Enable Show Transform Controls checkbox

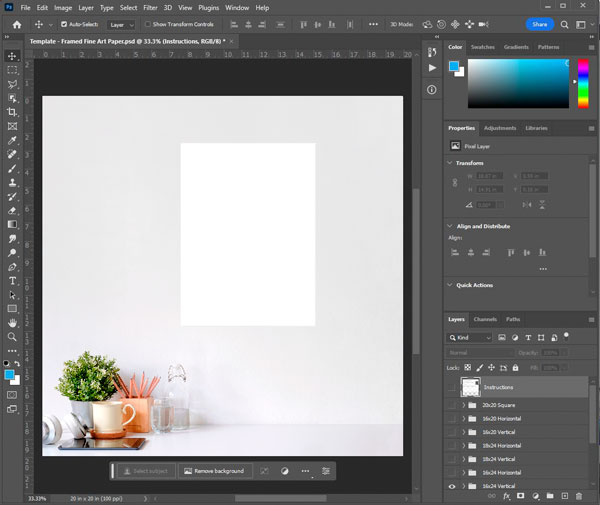[148, 24]
